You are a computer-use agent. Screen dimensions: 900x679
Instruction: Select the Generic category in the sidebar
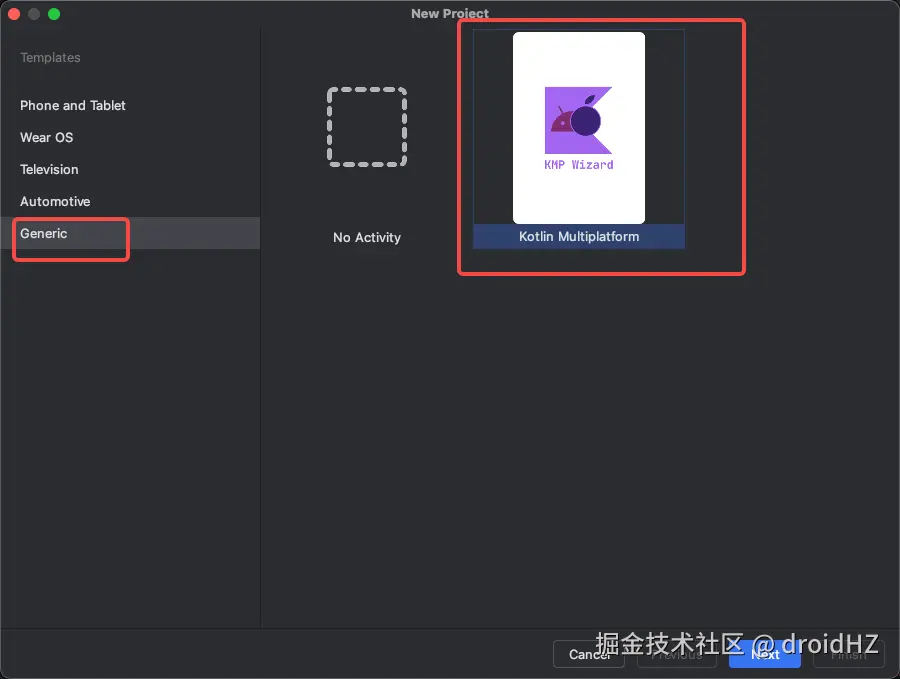click(x=44, y=233)
